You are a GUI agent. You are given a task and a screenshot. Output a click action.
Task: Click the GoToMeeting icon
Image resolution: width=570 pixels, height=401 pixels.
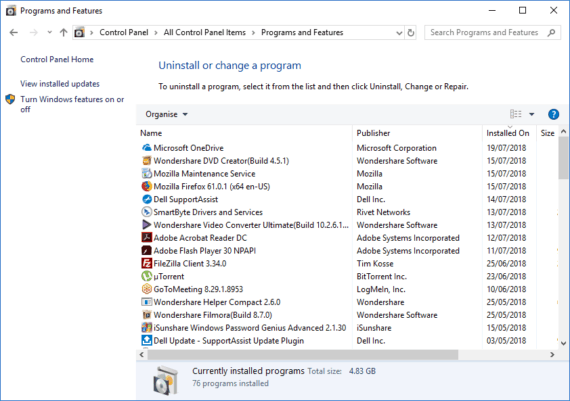(x=146, y=289)
